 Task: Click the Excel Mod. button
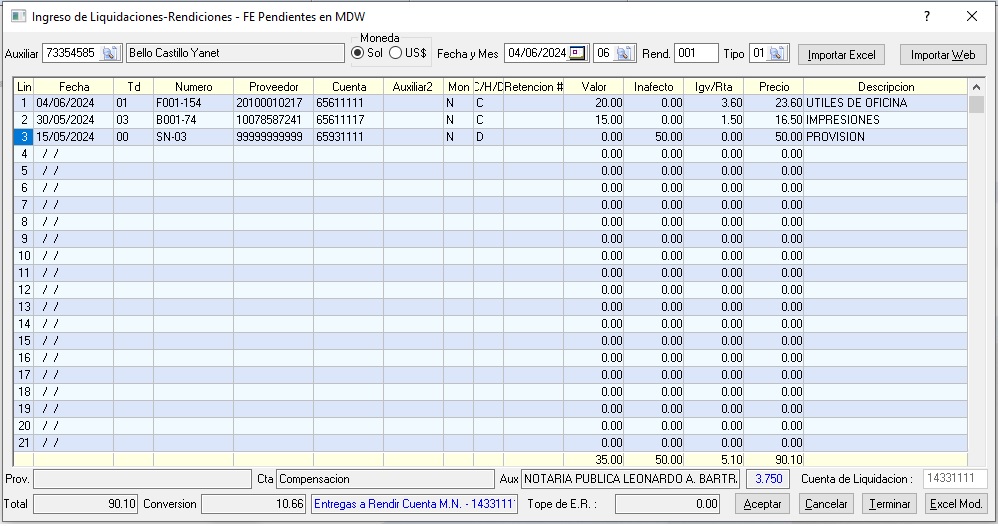tap(955, 504)
